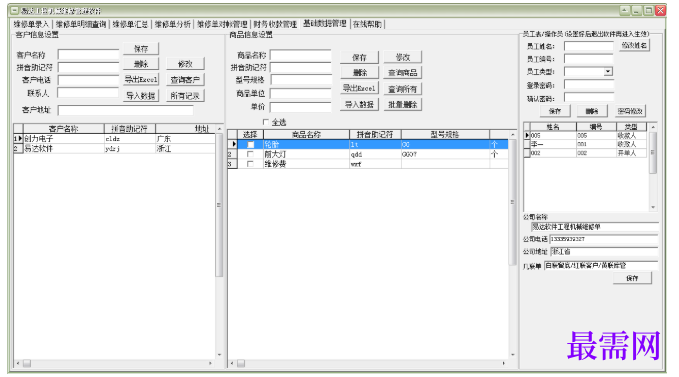
Task: Click the 客户名称 input field
Action: click(88, 55)
